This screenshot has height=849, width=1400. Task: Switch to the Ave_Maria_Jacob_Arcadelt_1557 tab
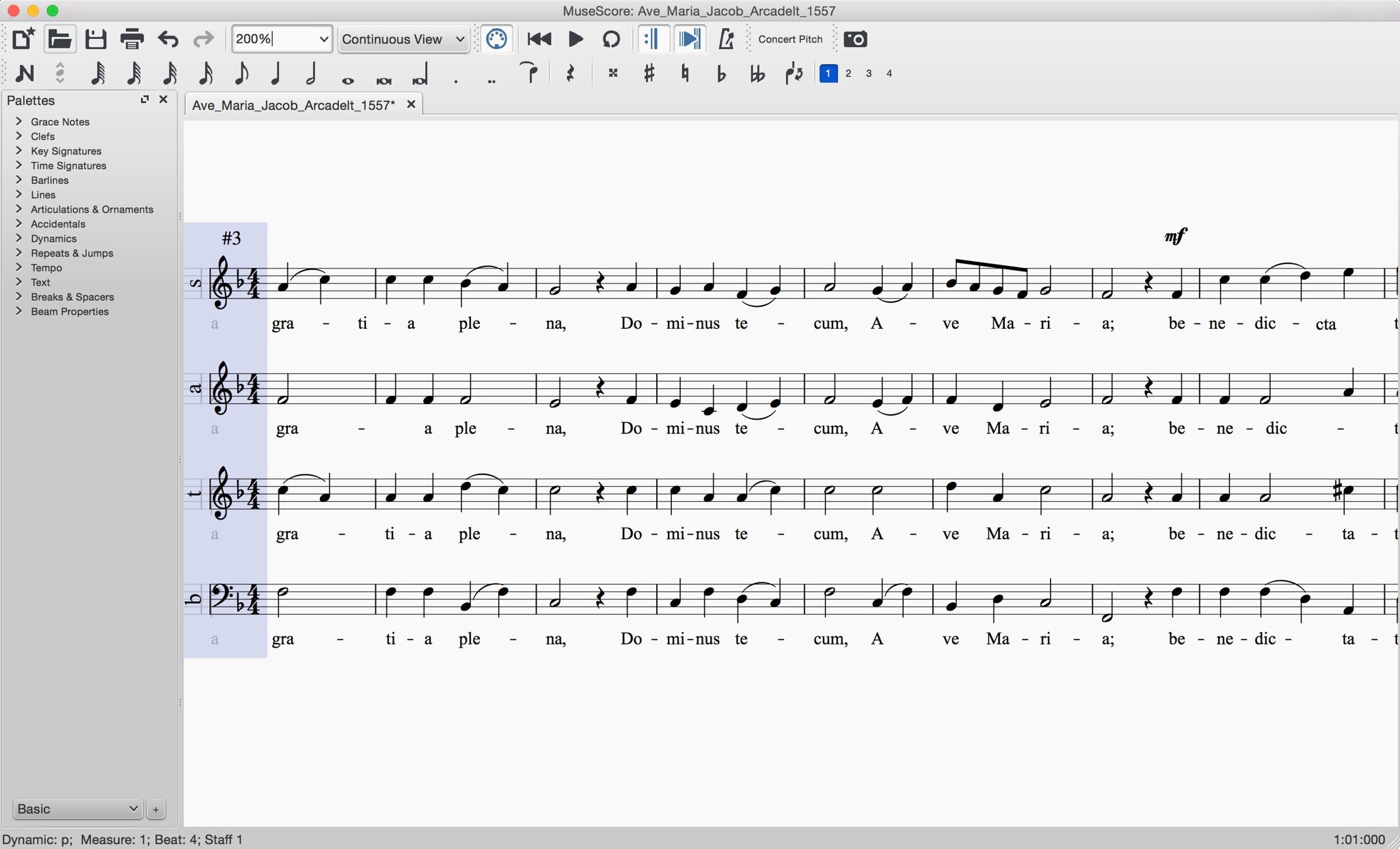point(293,105)
